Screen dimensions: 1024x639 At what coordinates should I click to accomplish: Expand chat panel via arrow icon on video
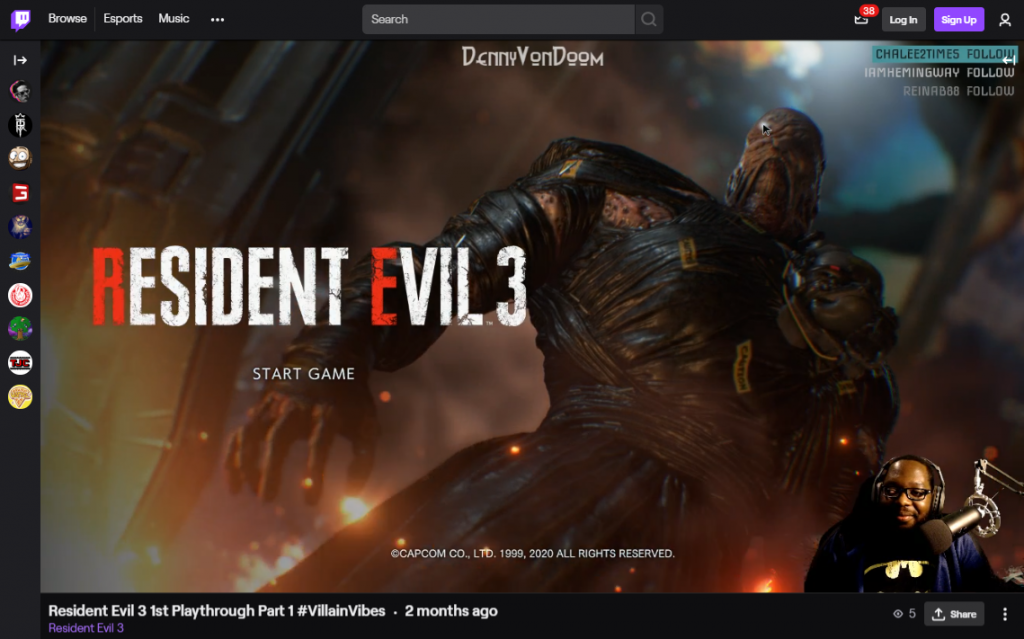(1009, 60)
